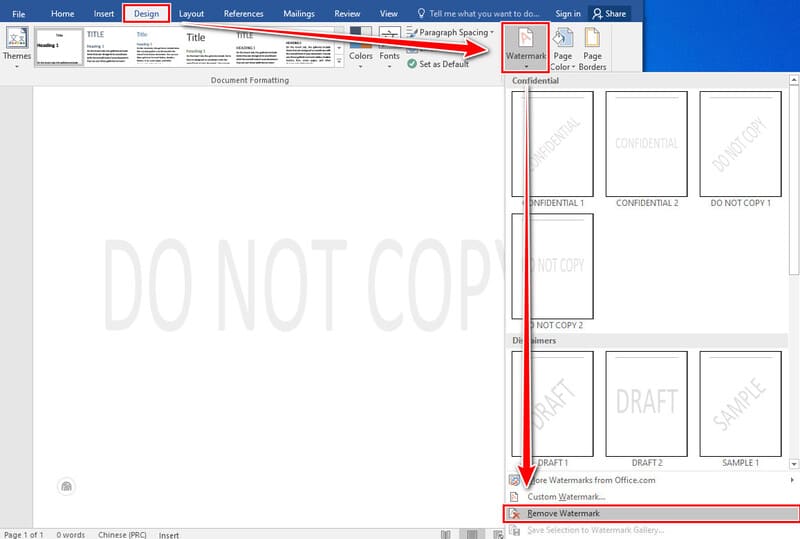Open the Colors palette dropdown
800x539 pixels.
[x=361, y=47]
